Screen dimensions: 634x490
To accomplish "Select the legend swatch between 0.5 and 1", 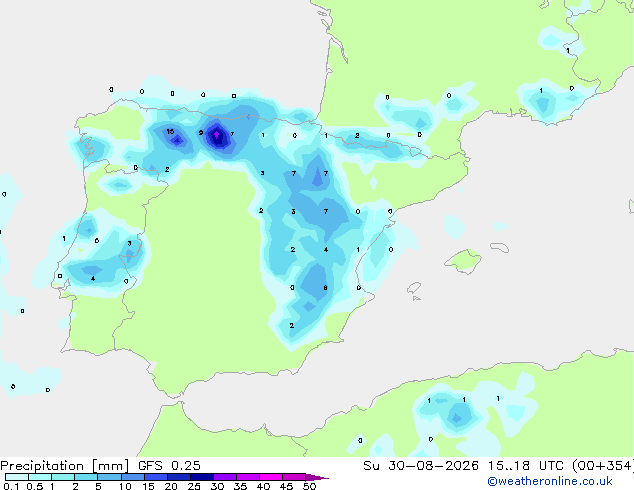I will [40, 477].
